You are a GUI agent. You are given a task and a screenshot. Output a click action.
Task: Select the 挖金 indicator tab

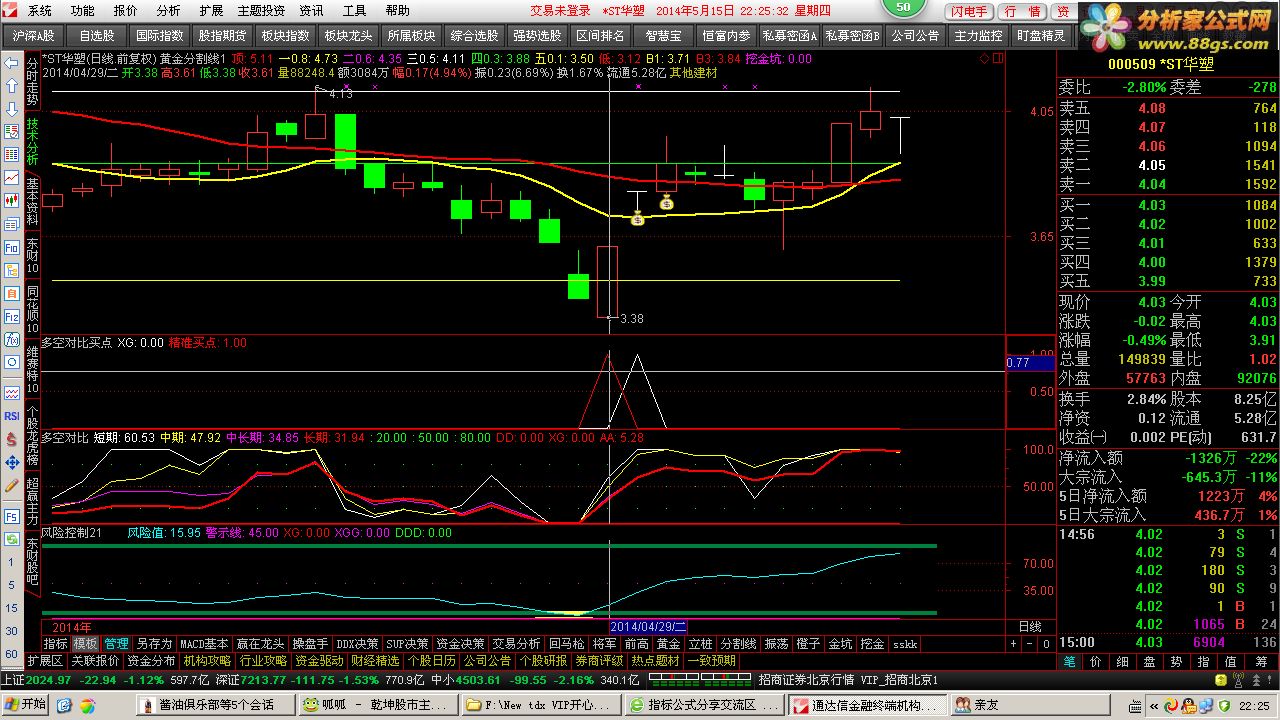pos(872,644)
